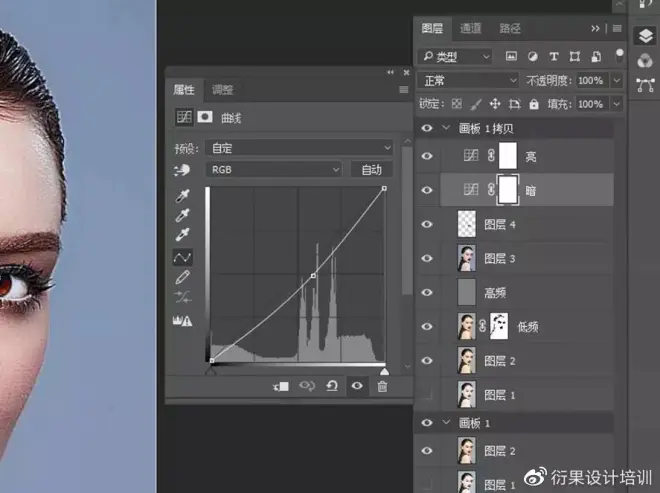Select the white point eyedropper in Curves
Image resolution: width=660 pixels, height=493 pixels.
coord(182,234)
